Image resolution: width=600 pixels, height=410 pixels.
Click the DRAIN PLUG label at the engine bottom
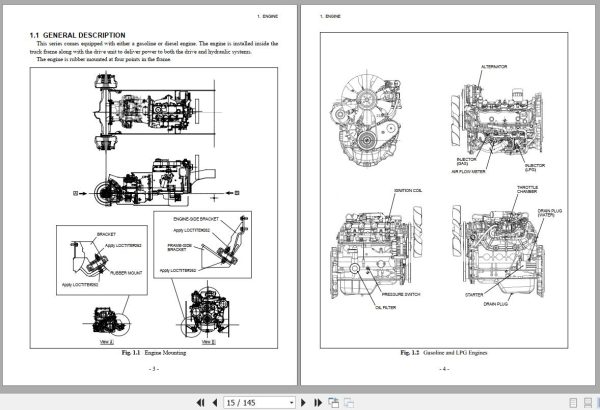click(x=496, y=304)
